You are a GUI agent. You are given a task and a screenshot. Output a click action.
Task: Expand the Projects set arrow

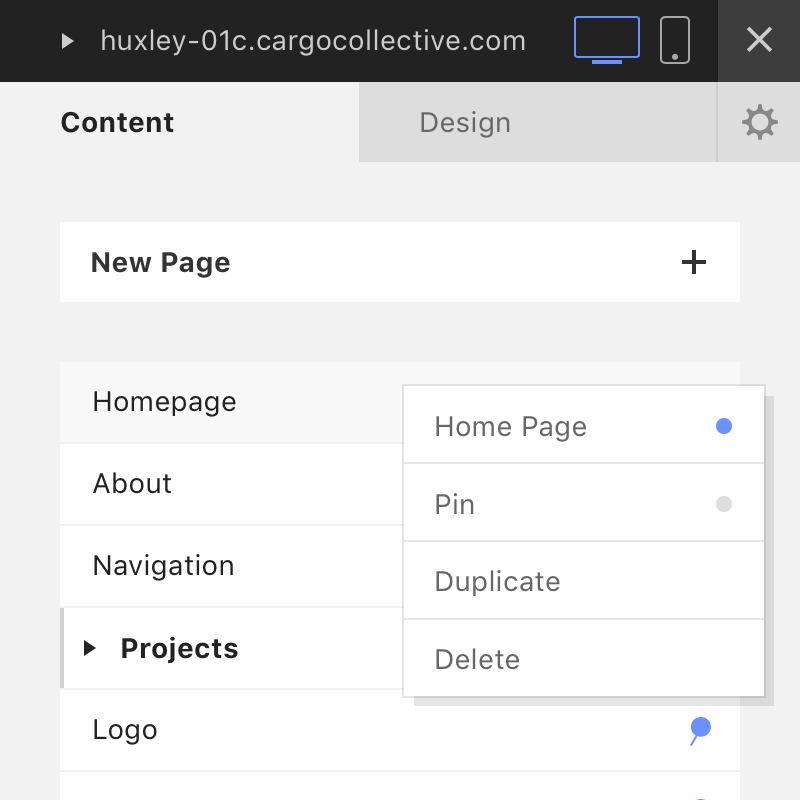click(90, 648)
